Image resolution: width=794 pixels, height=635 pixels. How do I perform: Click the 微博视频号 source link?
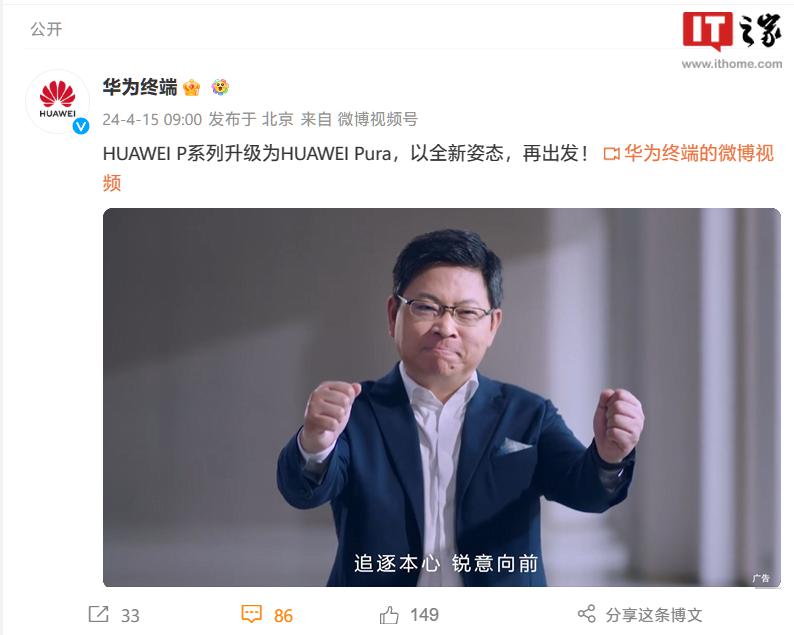point(378,120)
